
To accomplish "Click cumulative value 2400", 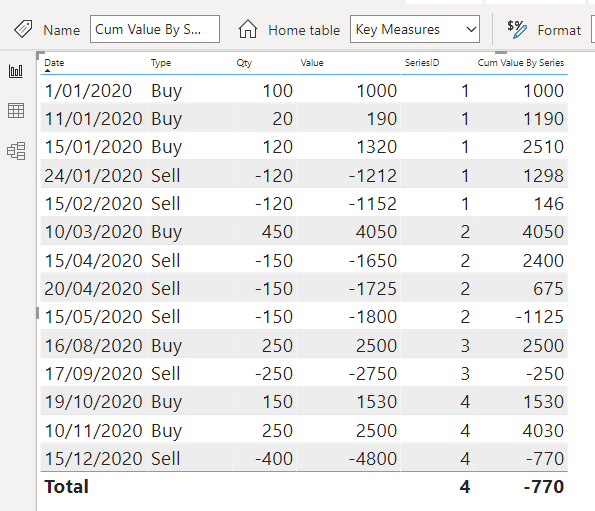I will click(543, 261).
